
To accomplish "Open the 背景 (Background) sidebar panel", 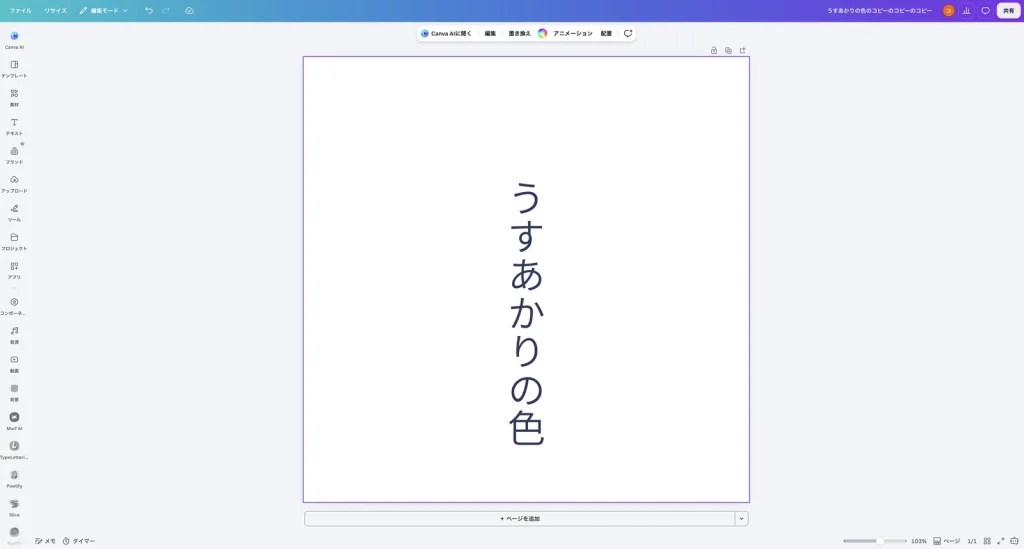I will click(x=14, y=392).
